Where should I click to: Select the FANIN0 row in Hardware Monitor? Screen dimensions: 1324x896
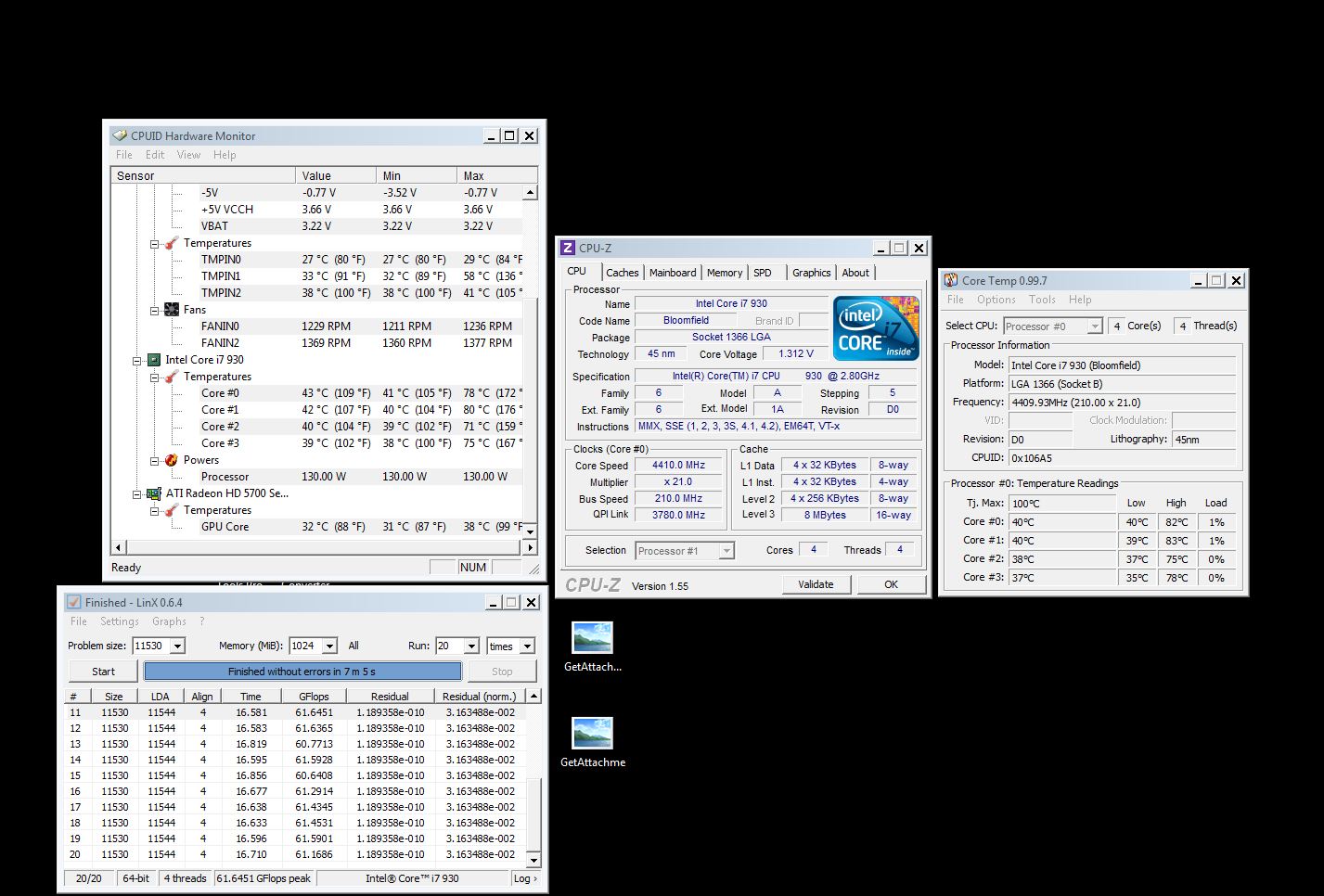tap(316, 326)
